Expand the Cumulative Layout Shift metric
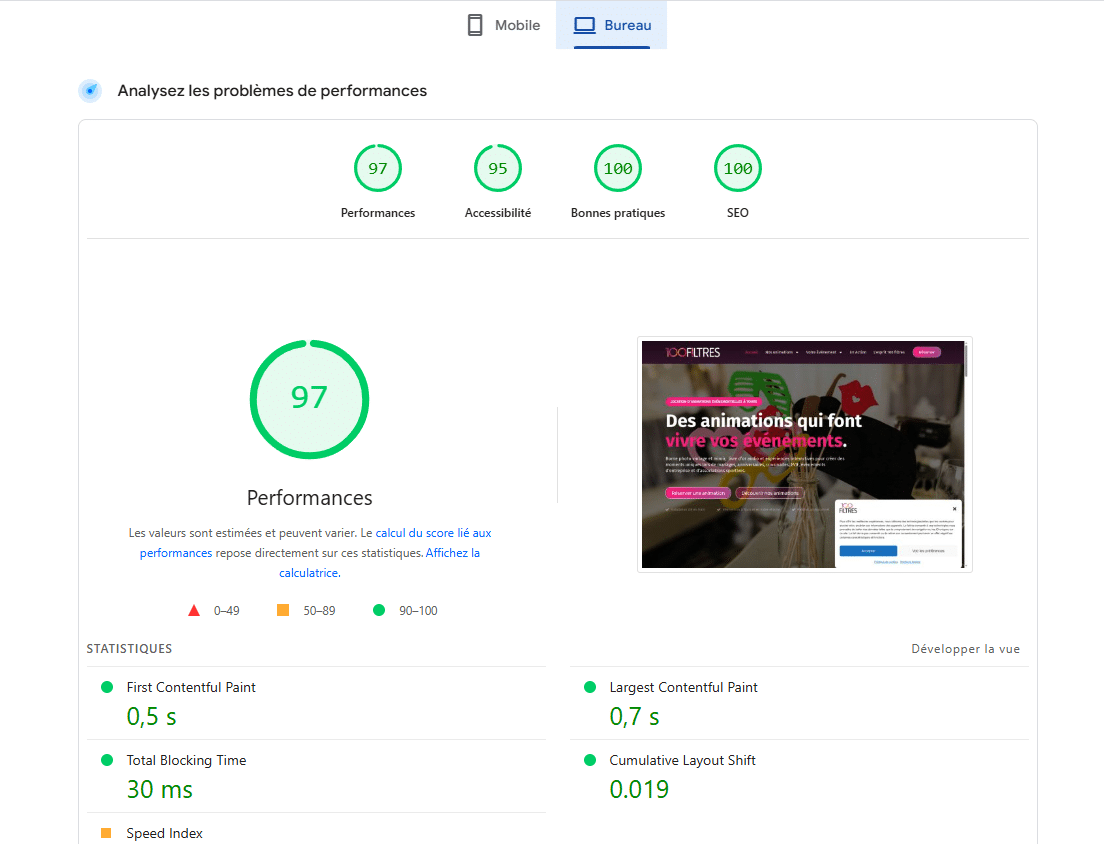Image resolution: width=1104 pixels, height=844 pixels. (682, 760)
